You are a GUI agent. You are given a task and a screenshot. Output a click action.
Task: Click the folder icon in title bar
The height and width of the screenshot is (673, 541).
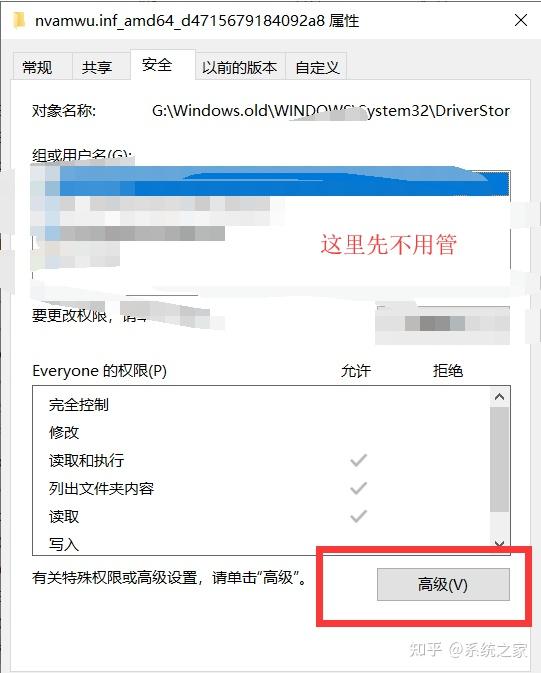click(x=19, y=20)
